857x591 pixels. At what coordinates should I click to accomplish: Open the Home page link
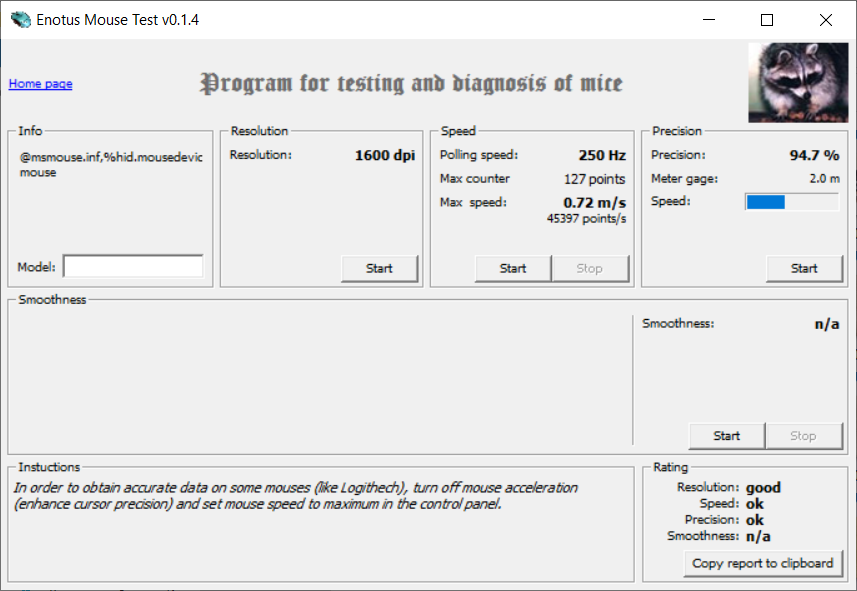click(40, 84)
